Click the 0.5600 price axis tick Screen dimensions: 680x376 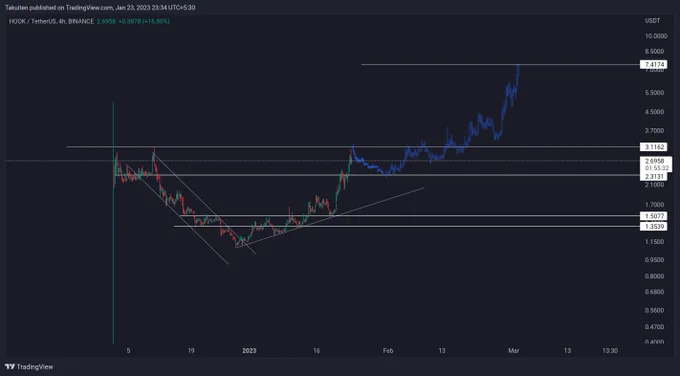click(655, 311)
